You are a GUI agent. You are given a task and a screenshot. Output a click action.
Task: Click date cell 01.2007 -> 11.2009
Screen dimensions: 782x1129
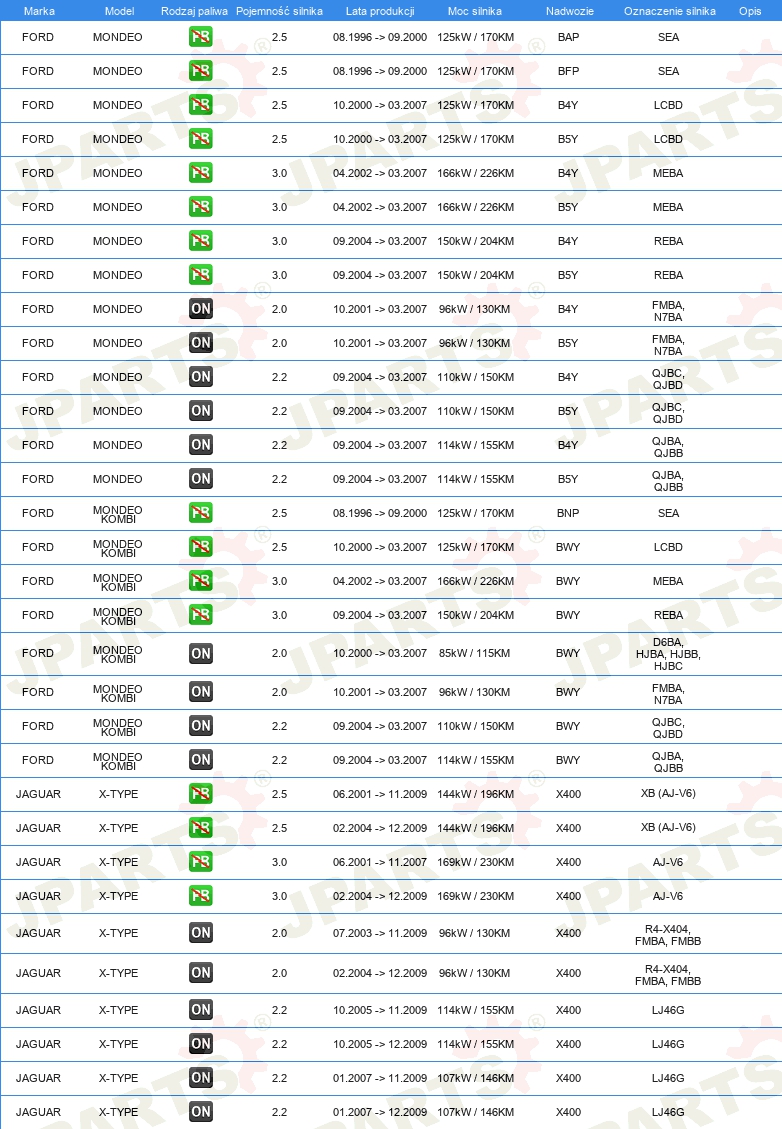tap(379, 1078)
